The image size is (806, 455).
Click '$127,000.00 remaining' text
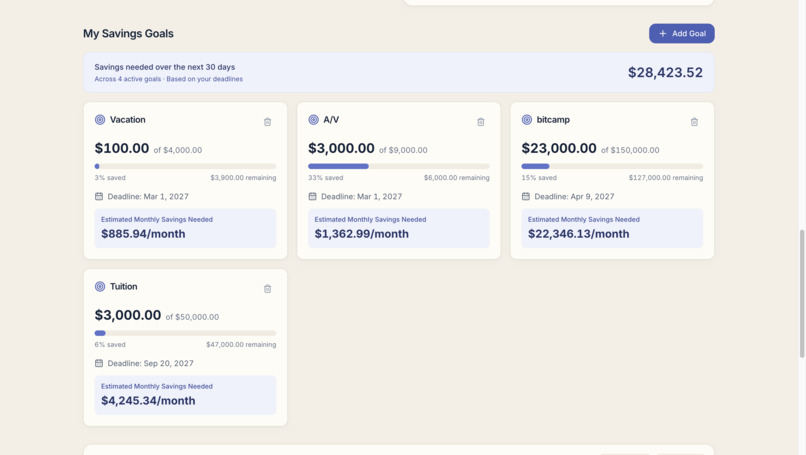tap(666, 178)
